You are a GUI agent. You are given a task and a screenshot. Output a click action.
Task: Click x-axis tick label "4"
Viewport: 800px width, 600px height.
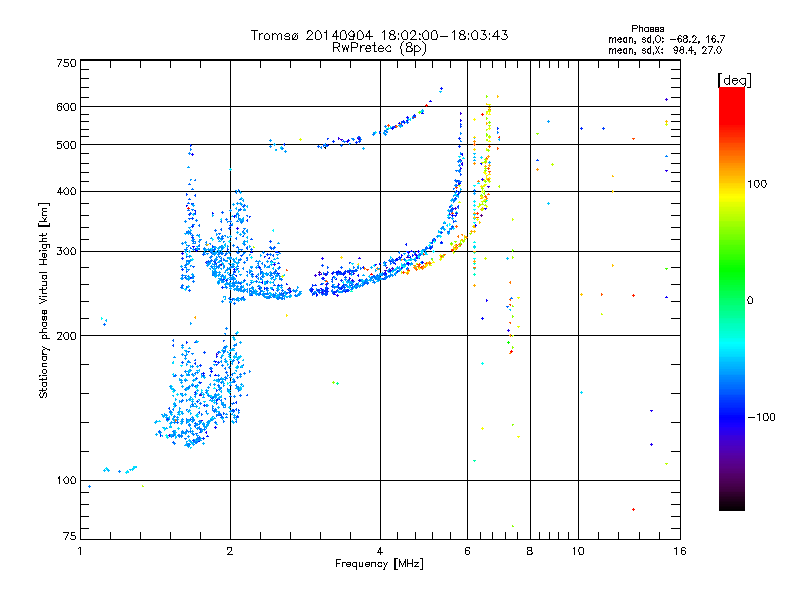click(x=380, y=551)
